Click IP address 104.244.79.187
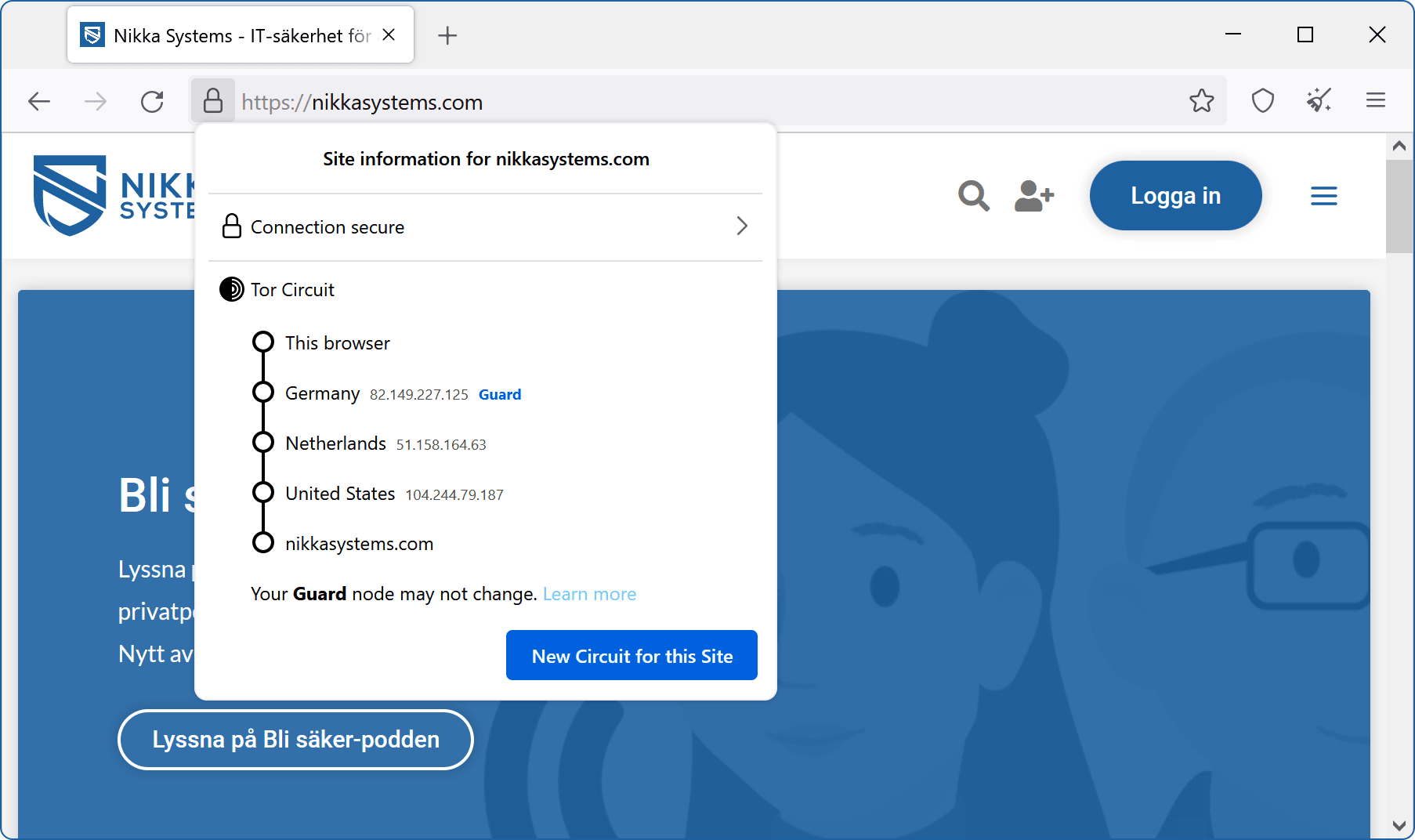 [x=454, y=494]
